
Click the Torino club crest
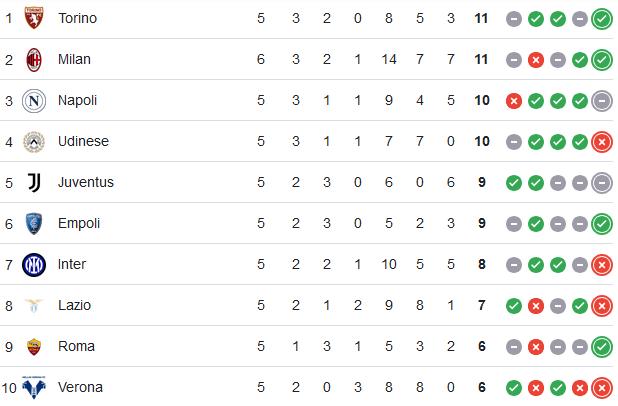point(34,18)
